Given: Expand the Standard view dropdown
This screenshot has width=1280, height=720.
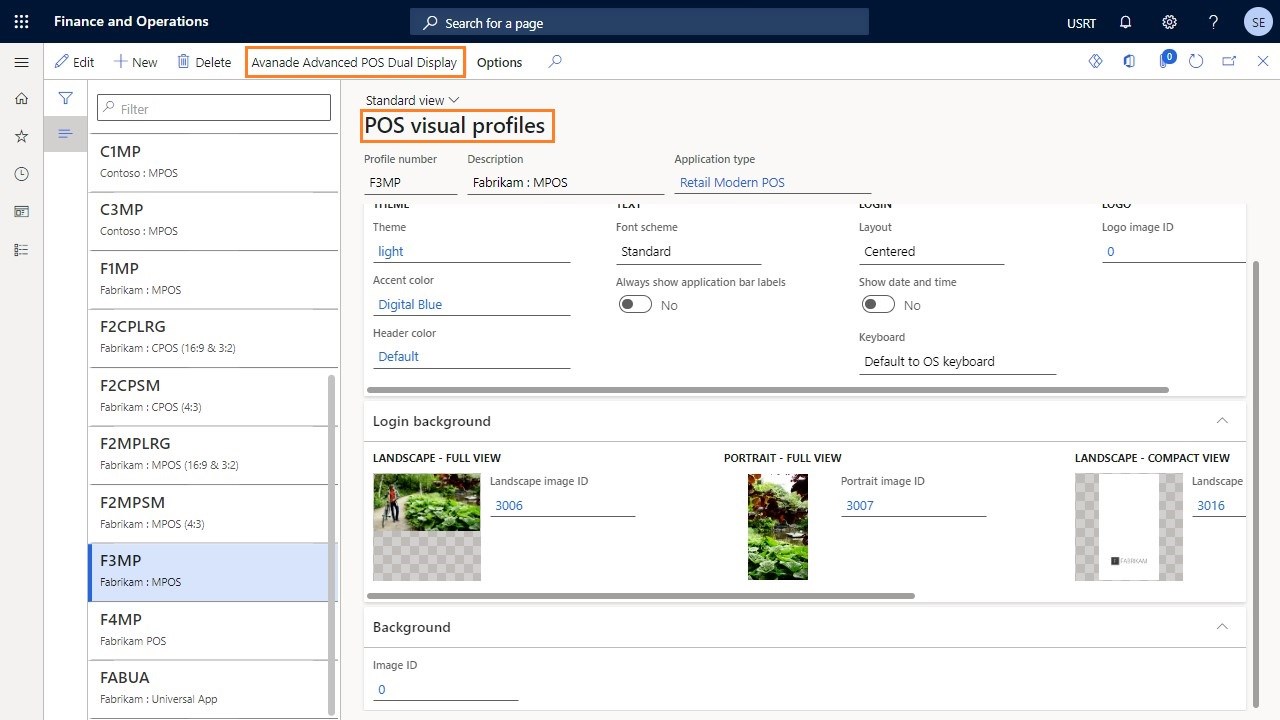Looking at the screenshot, I should click(x=412, y=100).
